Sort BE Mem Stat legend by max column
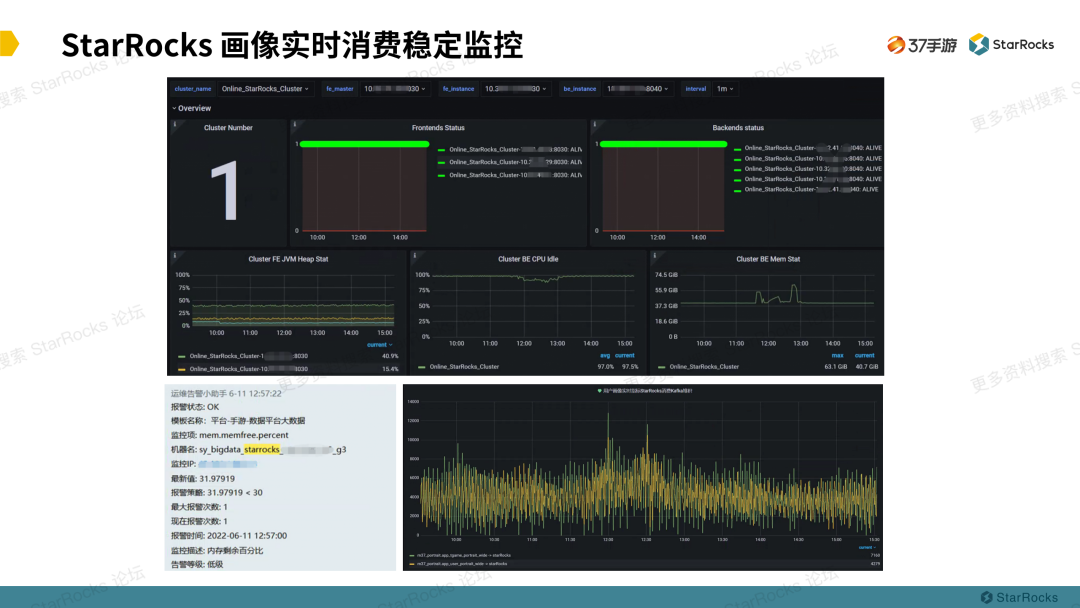Image resolution: width=1080 pixels, height=608 pixels. 838,356
